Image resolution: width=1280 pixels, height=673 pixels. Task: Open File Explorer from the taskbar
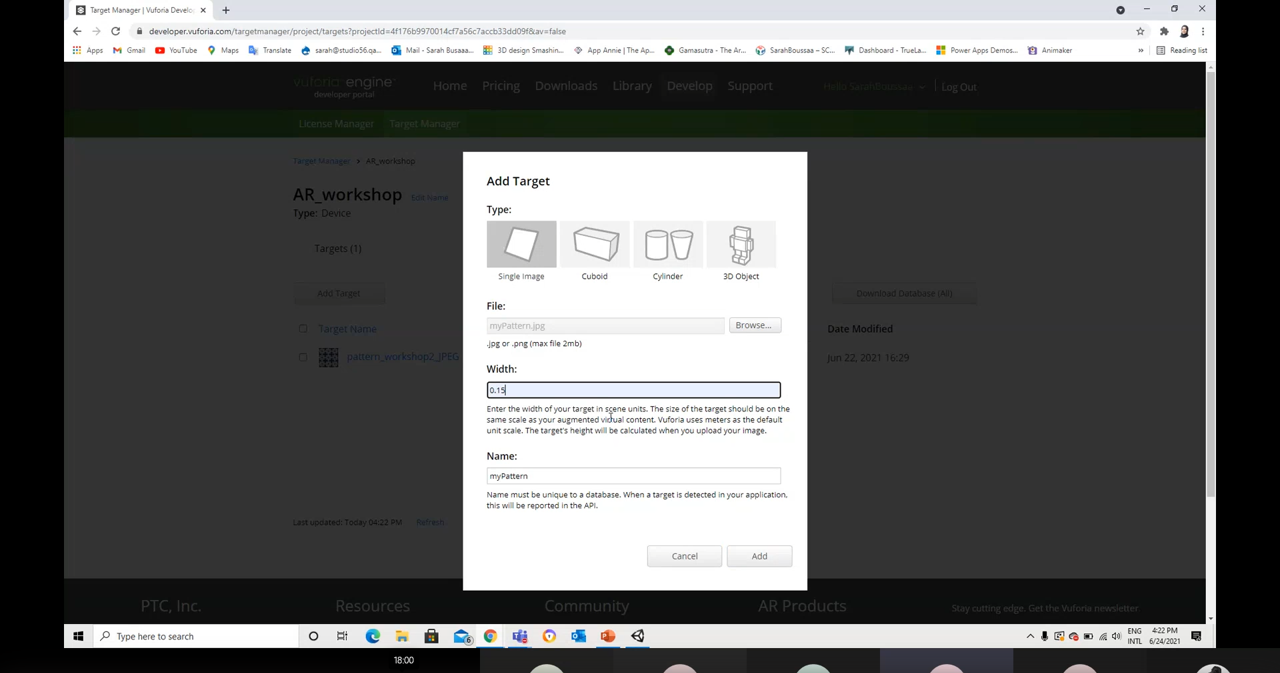(x=402, y=636)
